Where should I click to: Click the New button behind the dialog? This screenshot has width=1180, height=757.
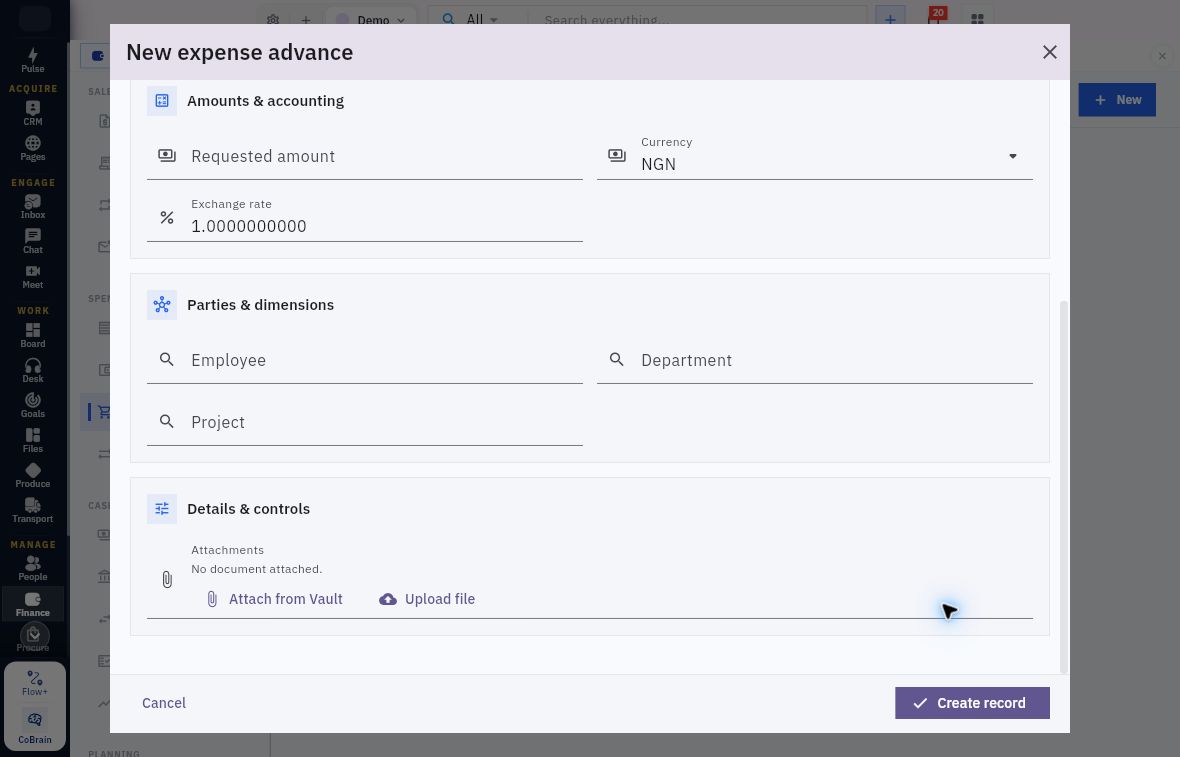click(1117, 100)
